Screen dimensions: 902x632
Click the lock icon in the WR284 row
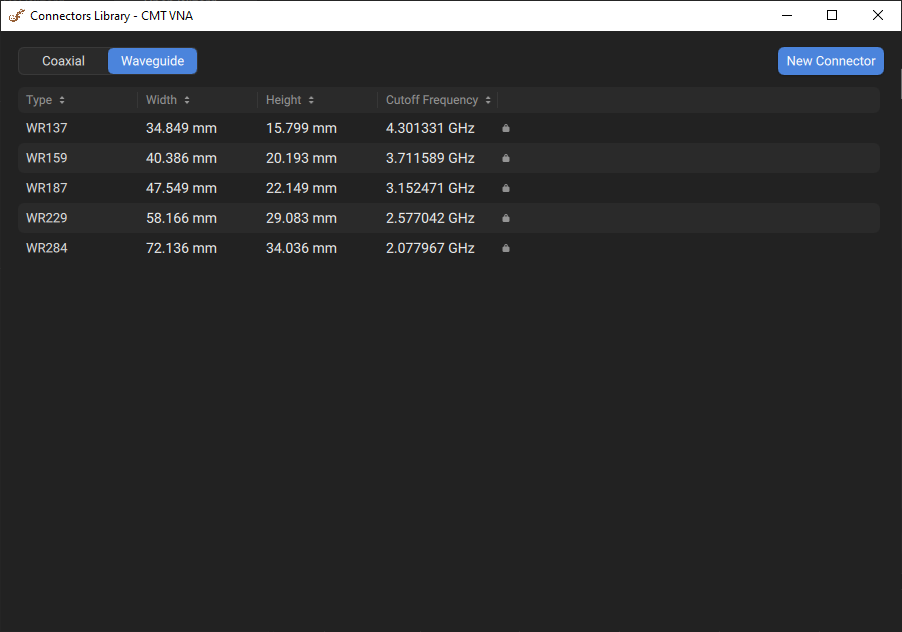point(506,248)
